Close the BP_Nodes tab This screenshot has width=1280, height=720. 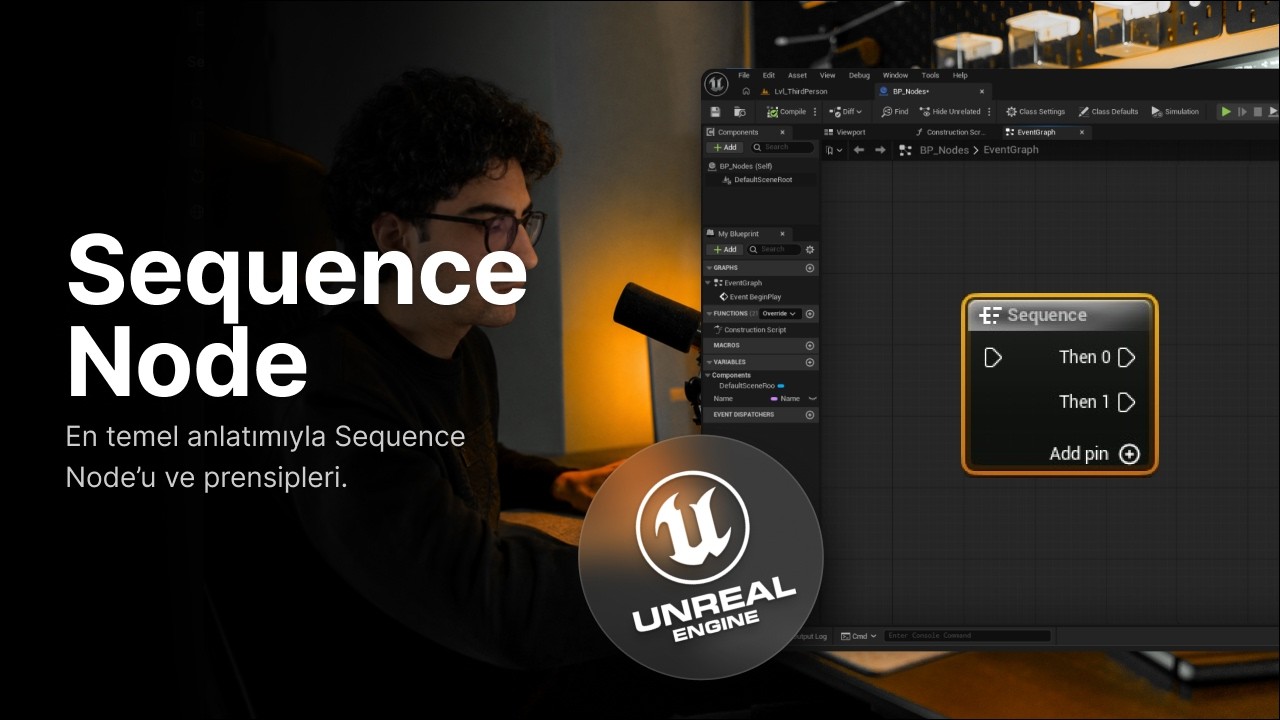981,91
